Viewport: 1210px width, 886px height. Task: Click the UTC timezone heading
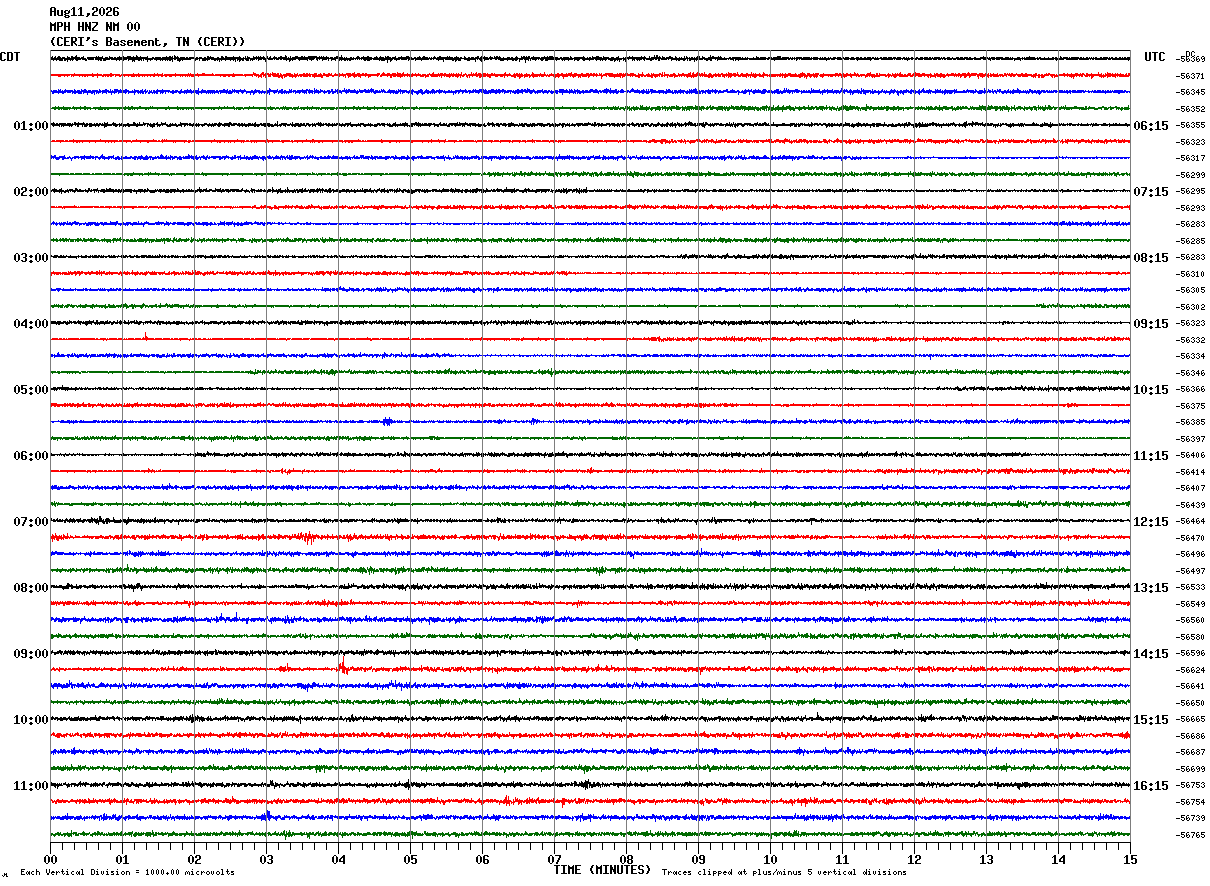(x=1155, y=57)
